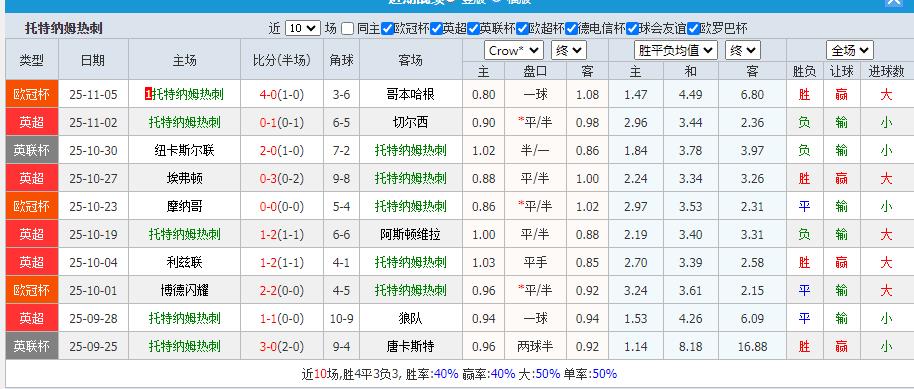Click the 比分(半场) column header
The image size is (914, 389).
click(282, 60)
